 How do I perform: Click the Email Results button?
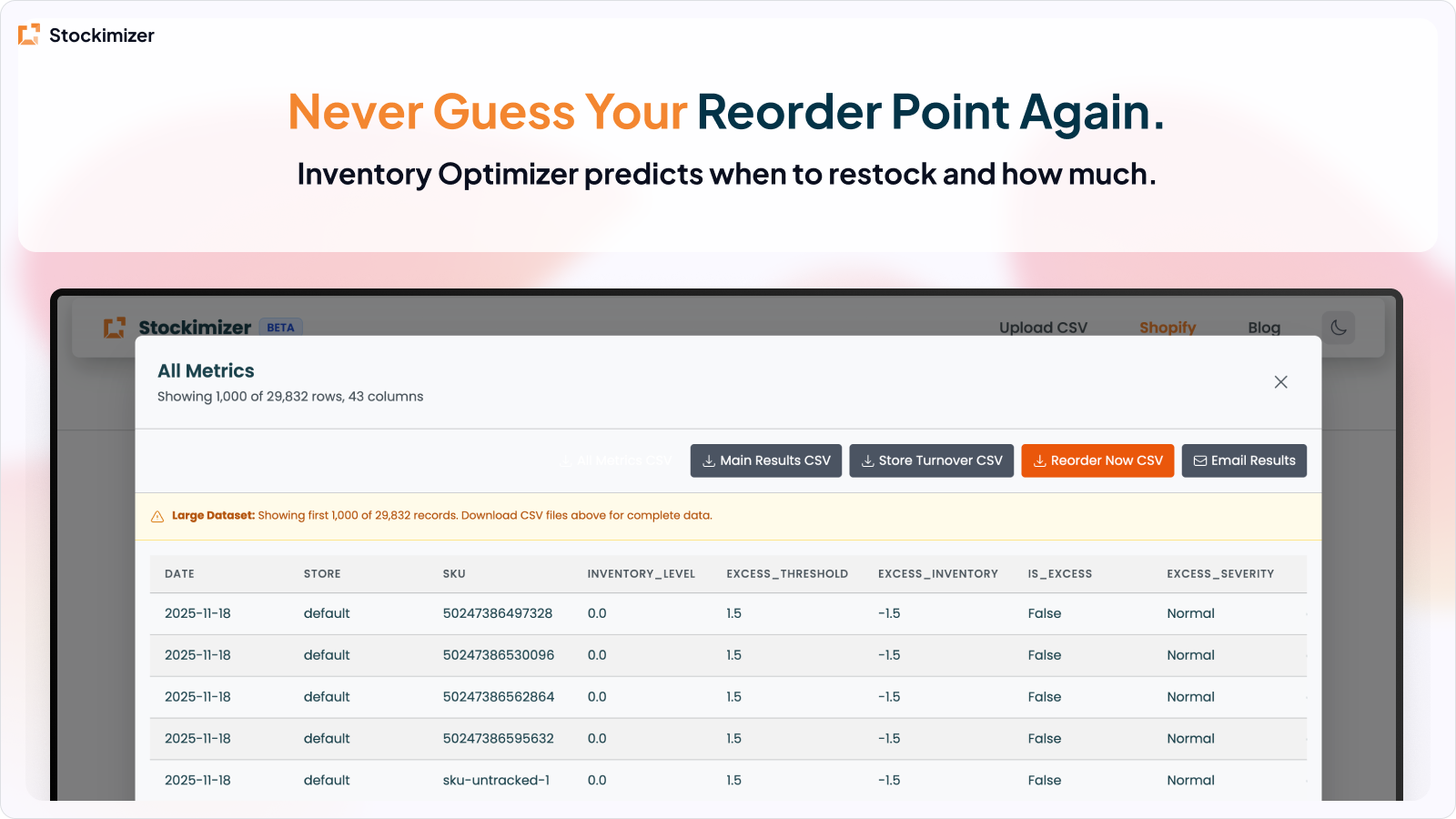(1244, 460)
